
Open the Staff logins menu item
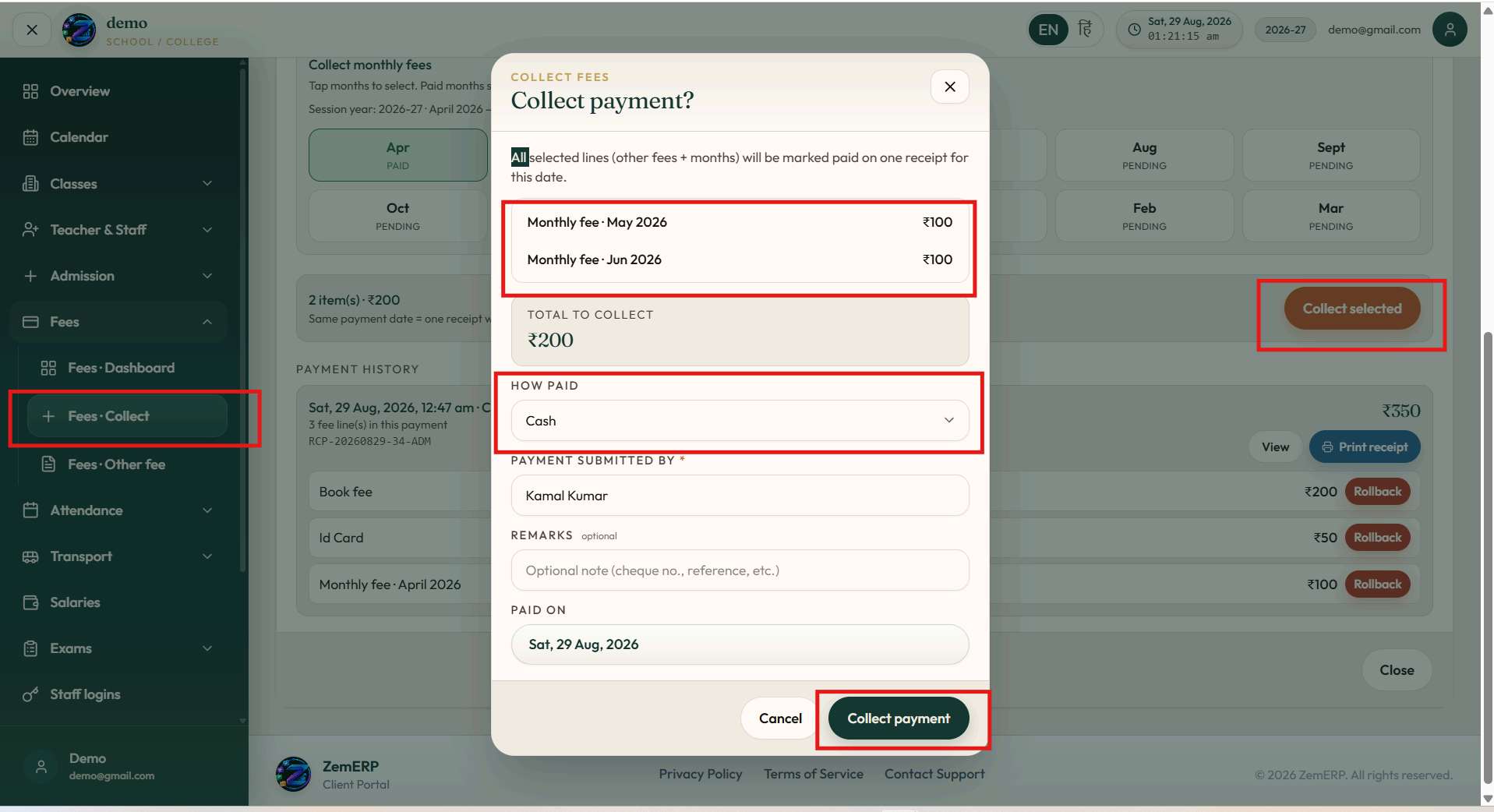[x=118, y=694]
